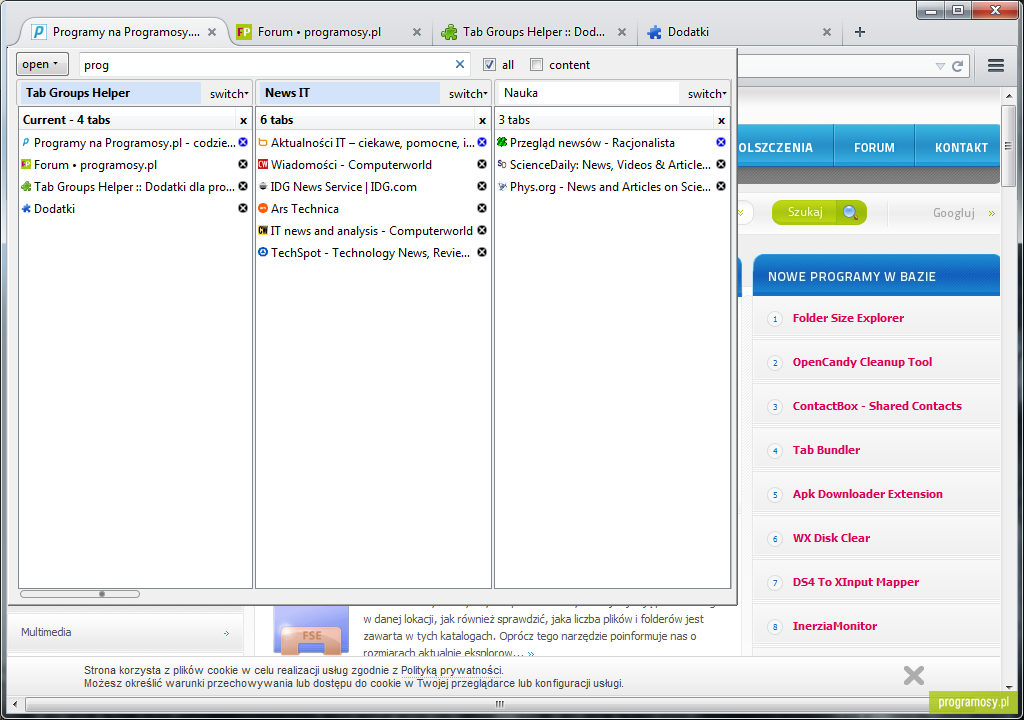Click the green Szukaj search button

[819, 212]
